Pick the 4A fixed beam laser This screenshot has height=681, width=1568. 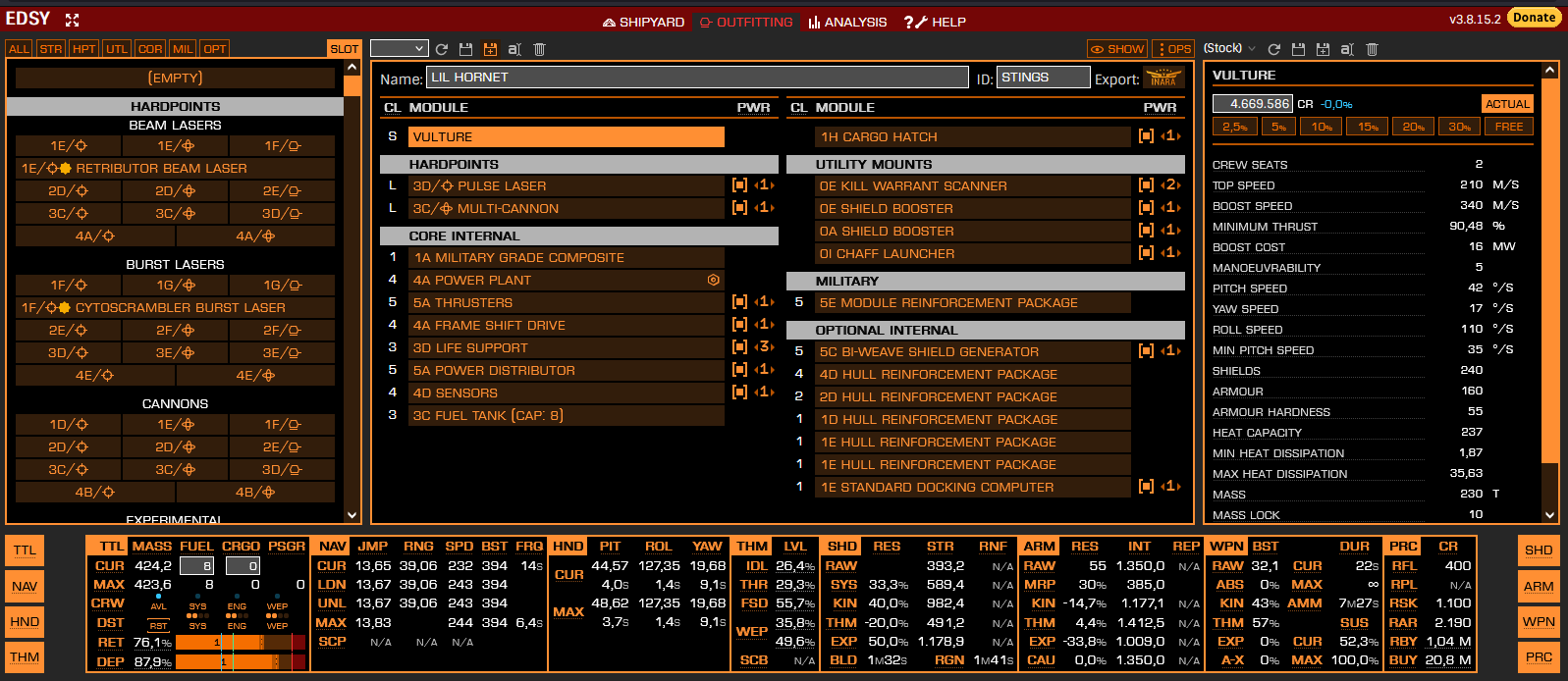95,236
